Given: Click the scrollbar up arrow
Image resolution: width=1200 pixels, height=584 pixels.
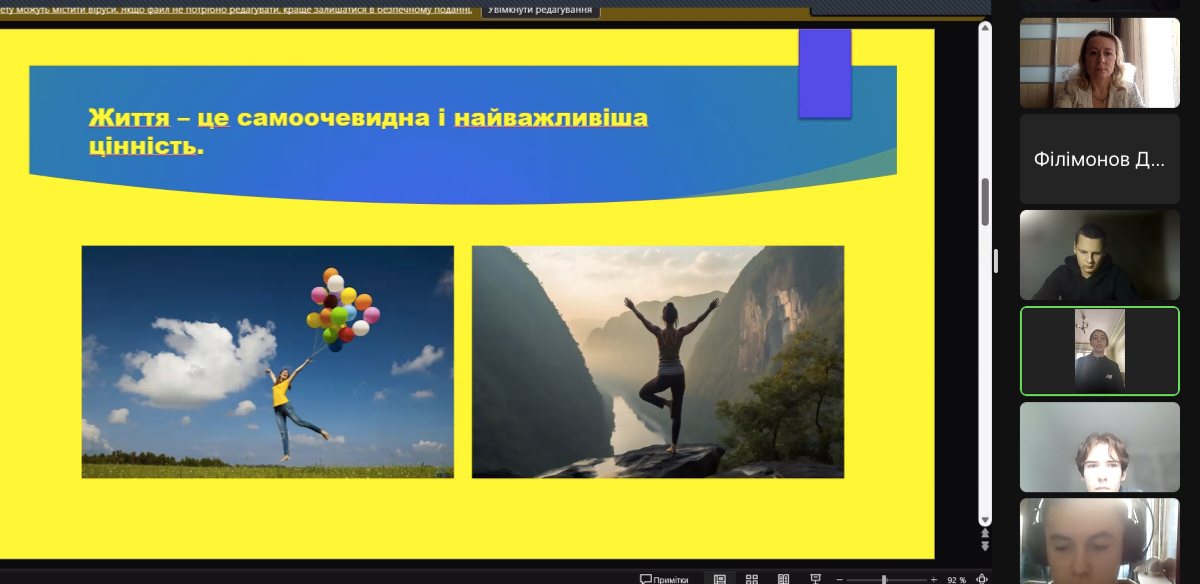Looking at the screenshot, I should click(984, 28).
